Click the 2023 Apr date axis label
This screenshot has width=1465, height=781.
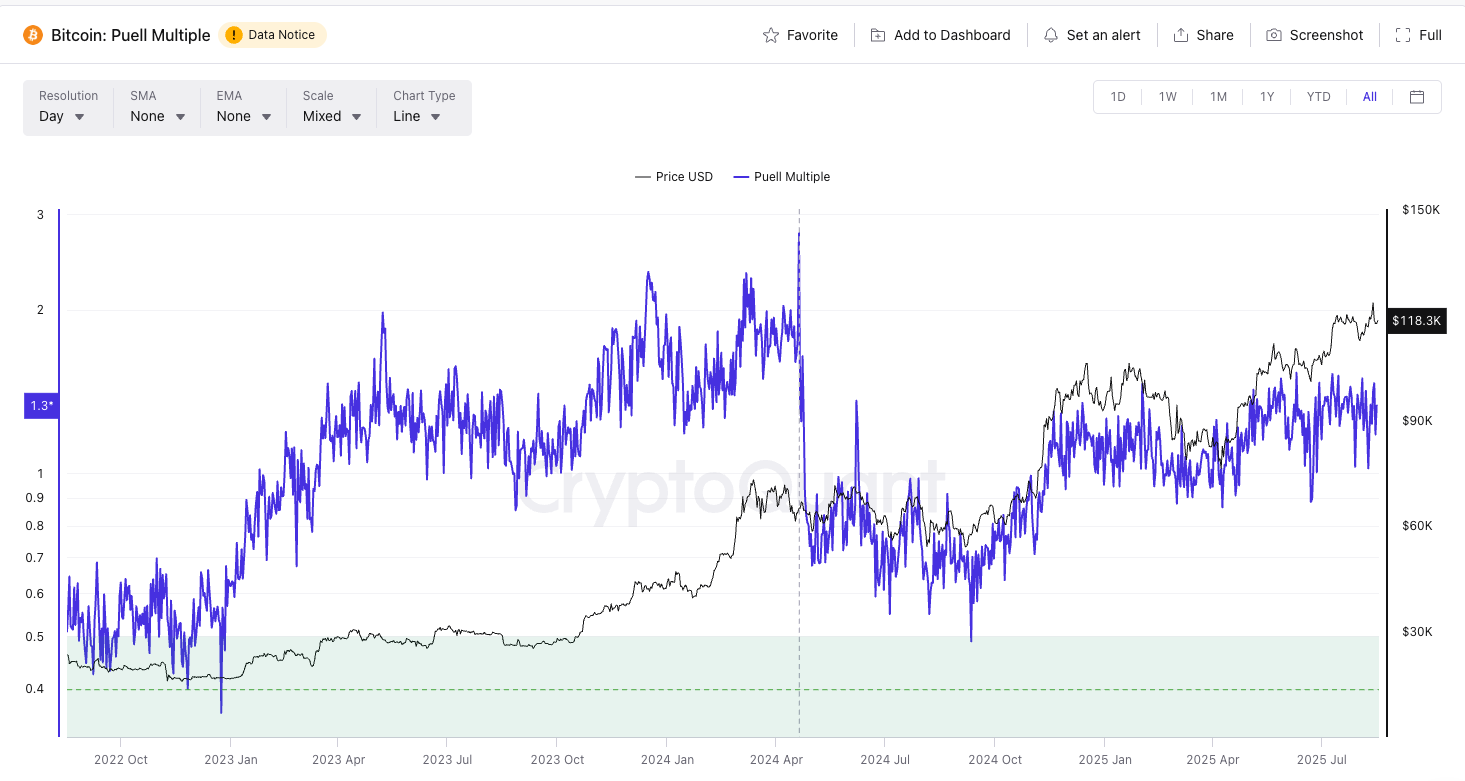point(339,760)
